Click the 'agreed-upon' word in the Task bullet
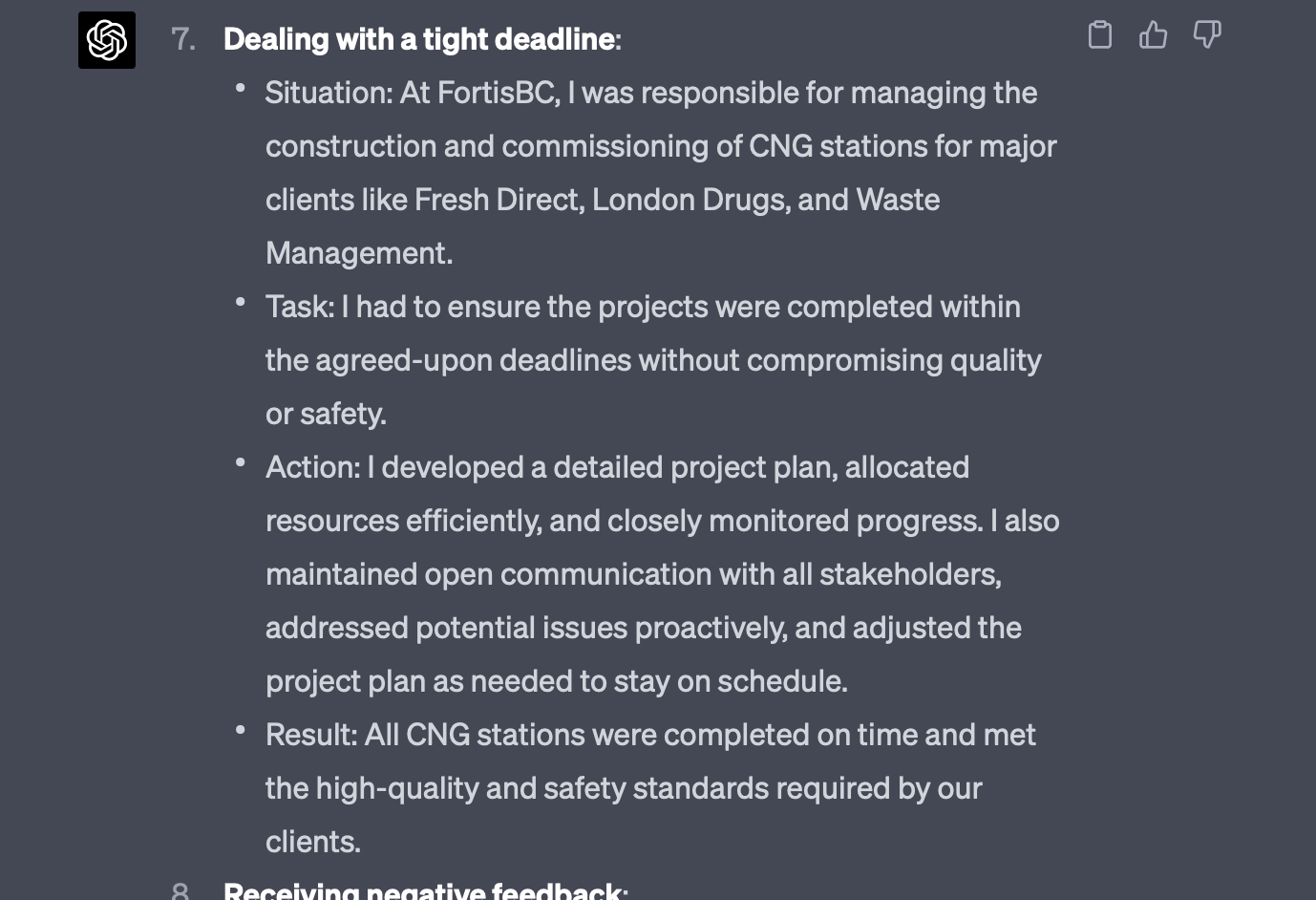1316x900 pixels. [x=403, y=360]
